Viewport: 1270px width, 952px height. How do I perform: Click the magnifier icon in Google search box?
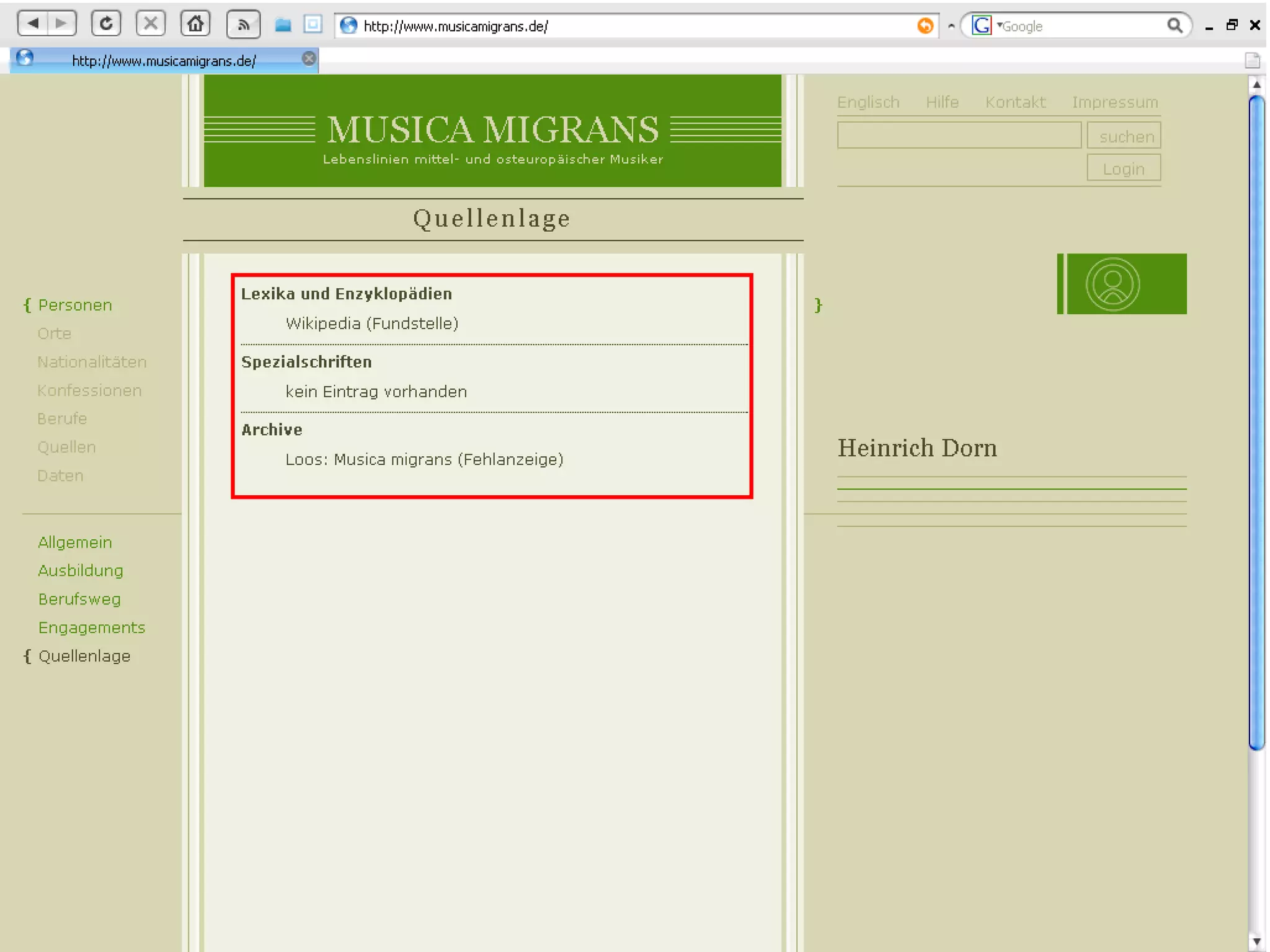(1174, 25)
